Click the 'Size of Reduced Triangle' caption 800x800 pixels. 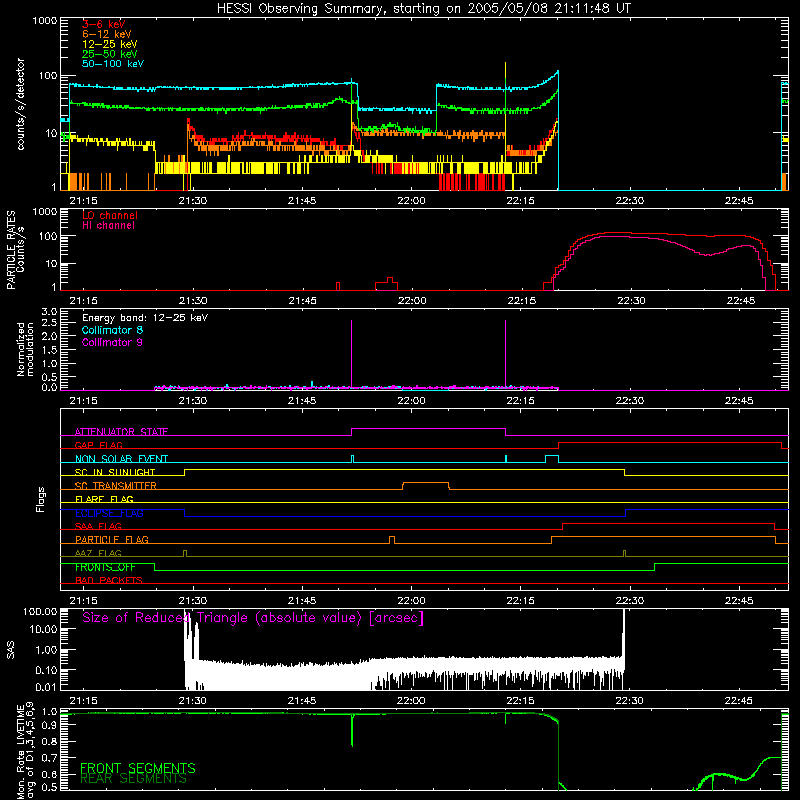[x=253, y=618]
